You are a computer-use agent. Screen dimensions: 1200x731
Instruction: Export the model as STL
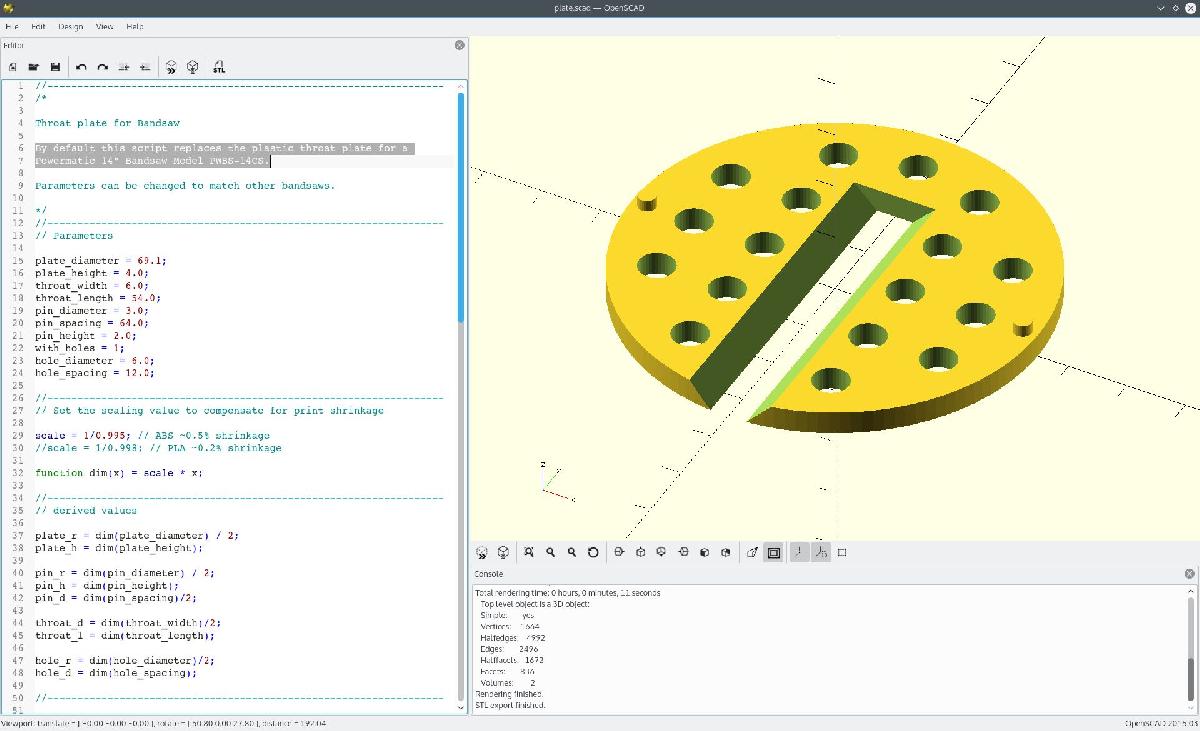[x=219, y=67]
